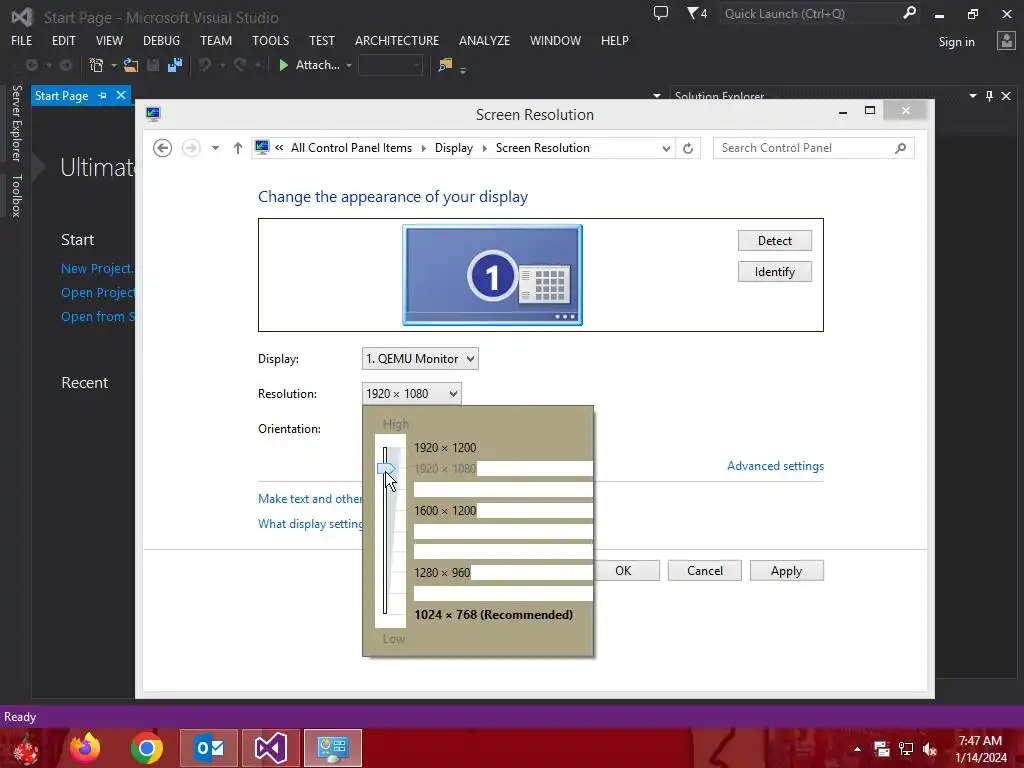This screenshot has height=768, width=1024.
Task: Click the Navigate Forward toolbar icon
Action: click(x=66, y=65)
